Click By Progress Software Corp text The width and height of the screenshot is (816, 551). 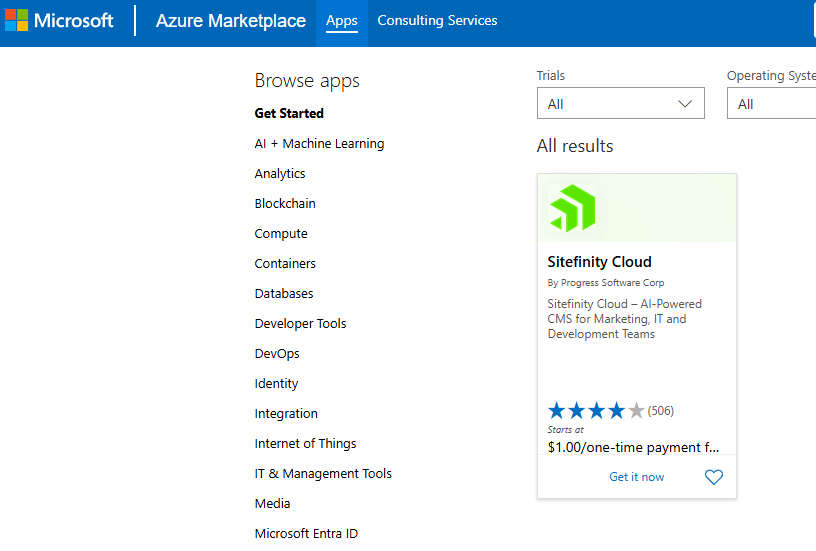click(606, 283)
